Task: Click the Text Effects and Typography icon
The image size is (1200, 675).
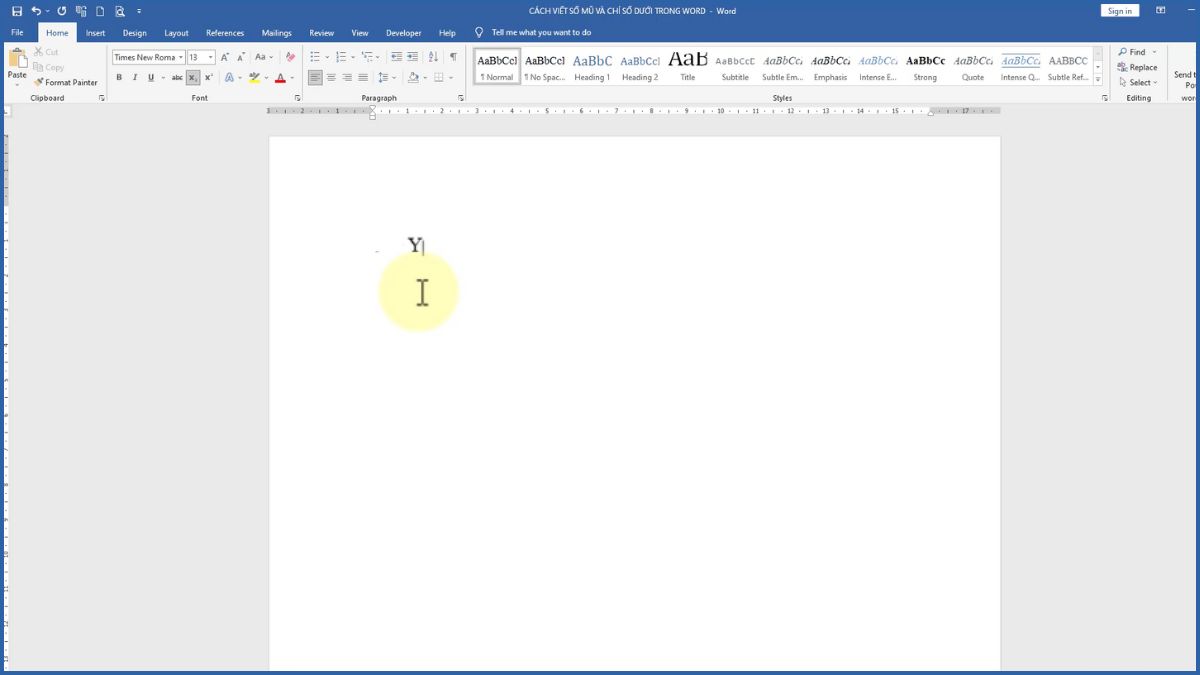Action: coord(231,77)
